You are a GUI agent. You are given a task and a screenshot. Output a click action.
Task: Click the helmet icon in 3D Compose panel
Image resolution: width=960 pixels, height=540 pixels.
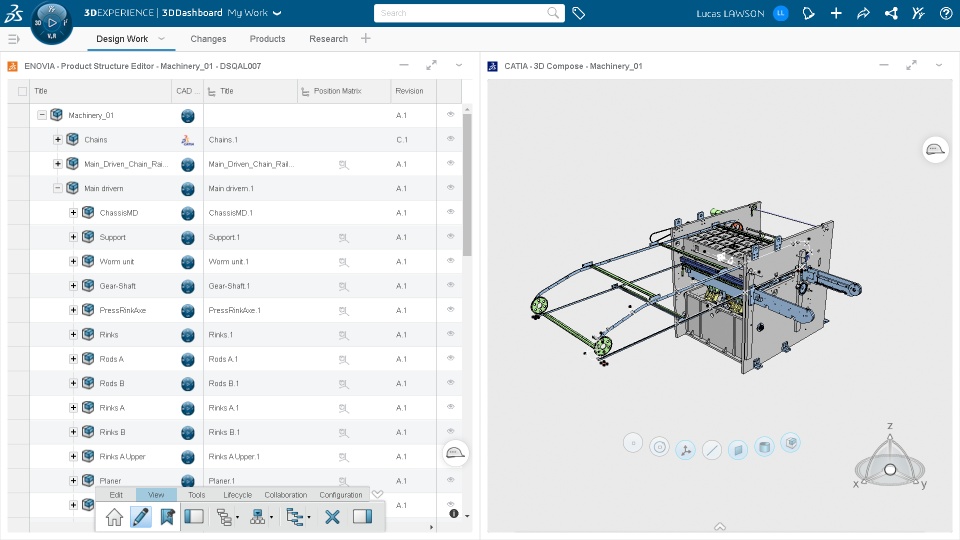(x=936, y=149)
